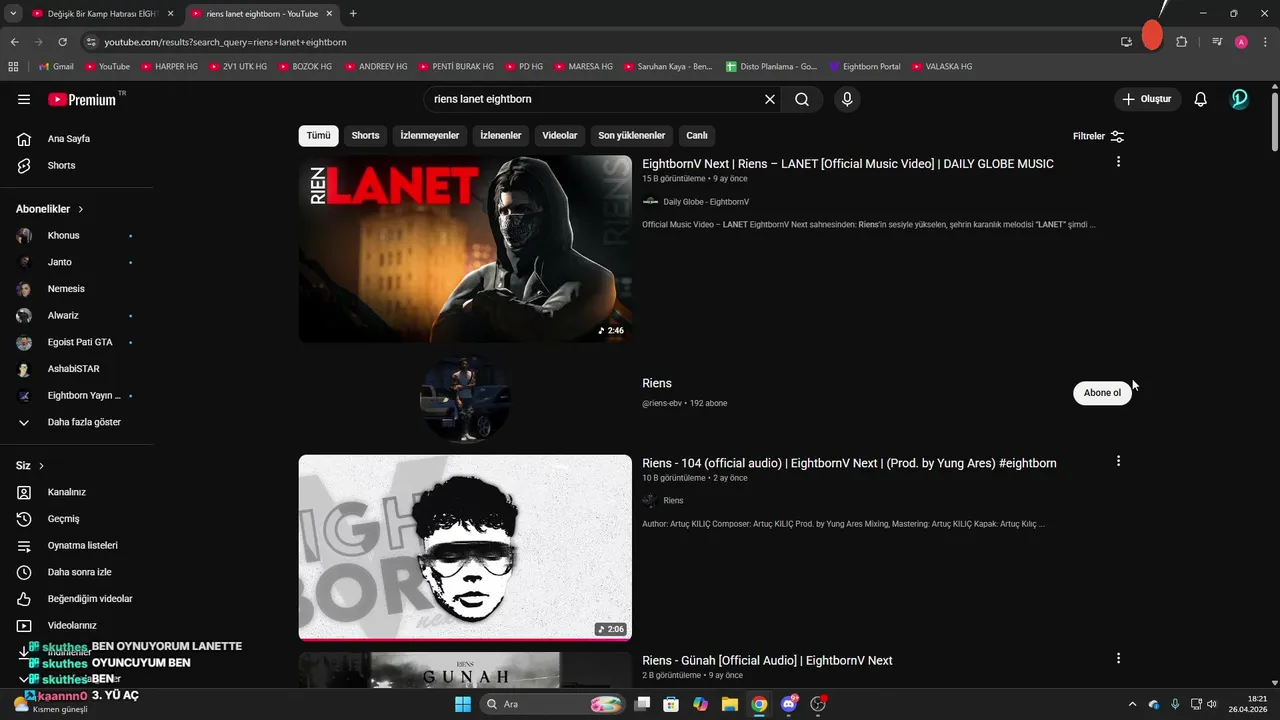
Task: Open the tab search dropdown arrow
Action: click(13, 14)
